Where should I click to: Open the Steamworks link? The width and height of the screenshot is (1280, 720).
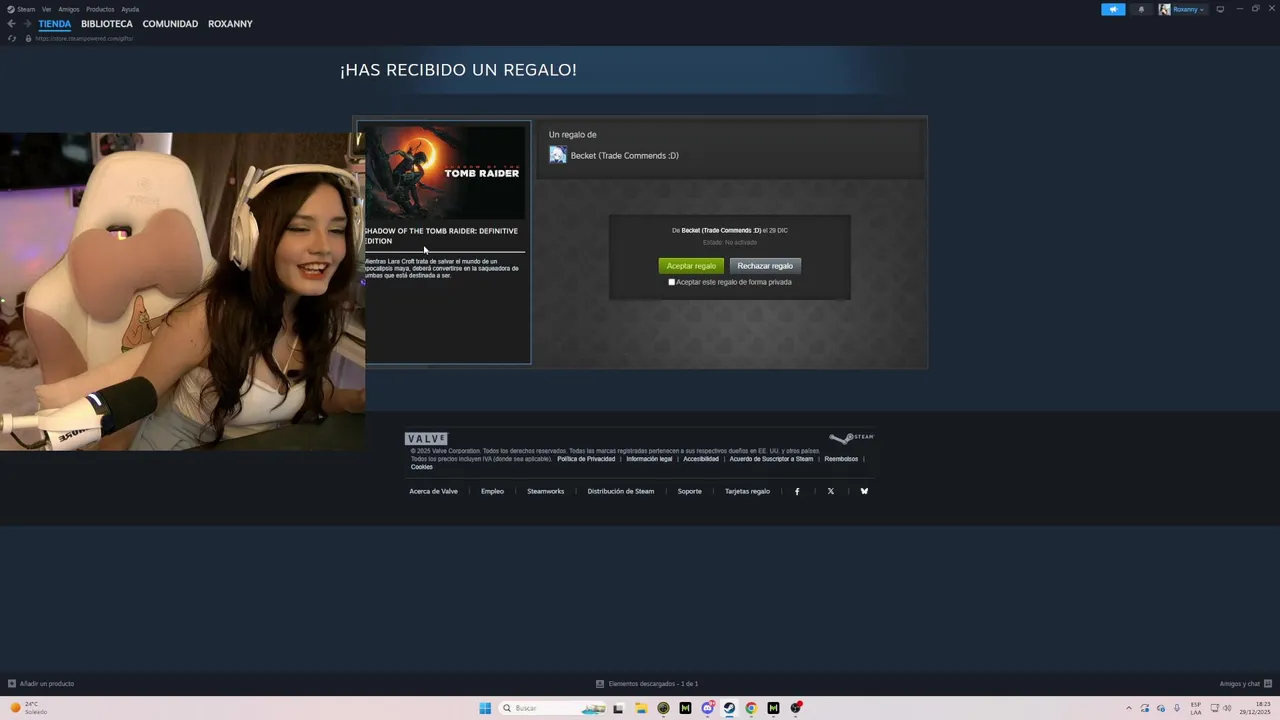546,491
